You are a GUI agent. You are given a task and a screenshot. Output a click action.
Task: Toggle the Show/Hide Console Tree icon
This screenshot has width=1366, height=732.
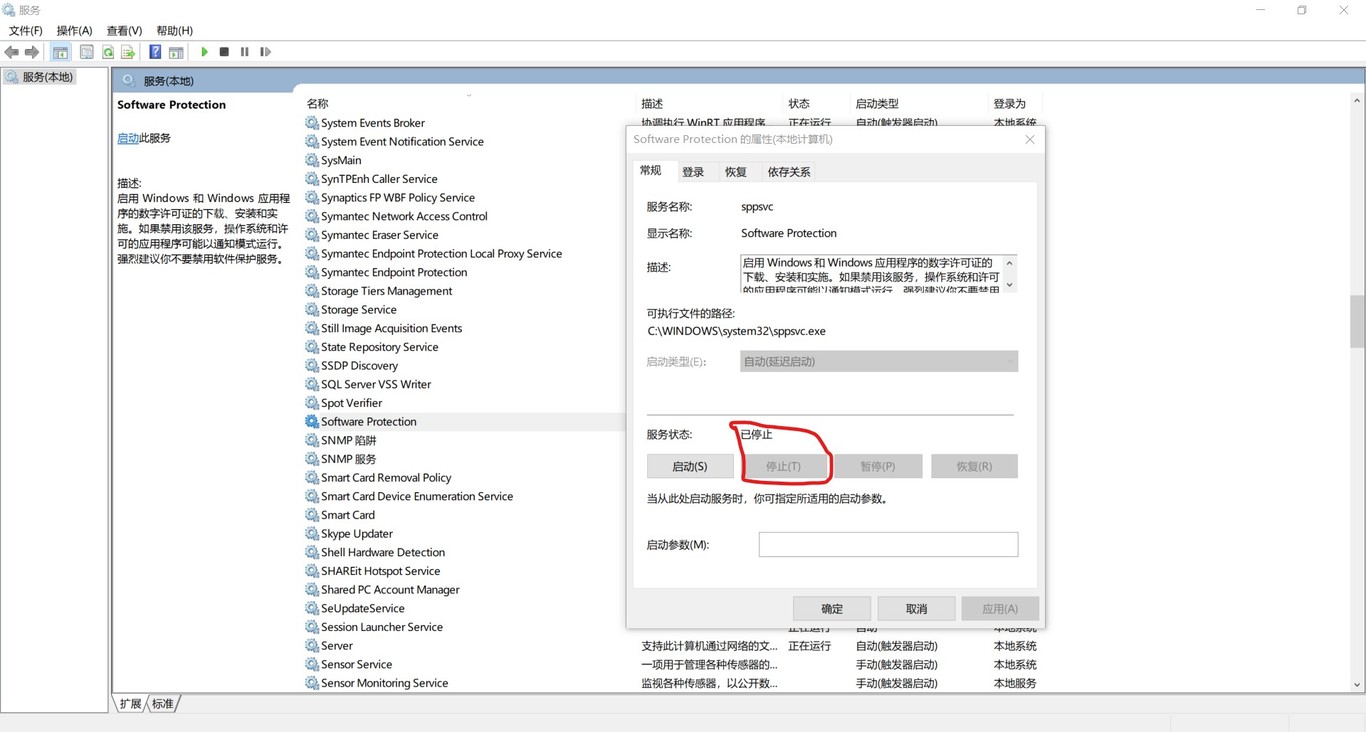click(61, 52)
